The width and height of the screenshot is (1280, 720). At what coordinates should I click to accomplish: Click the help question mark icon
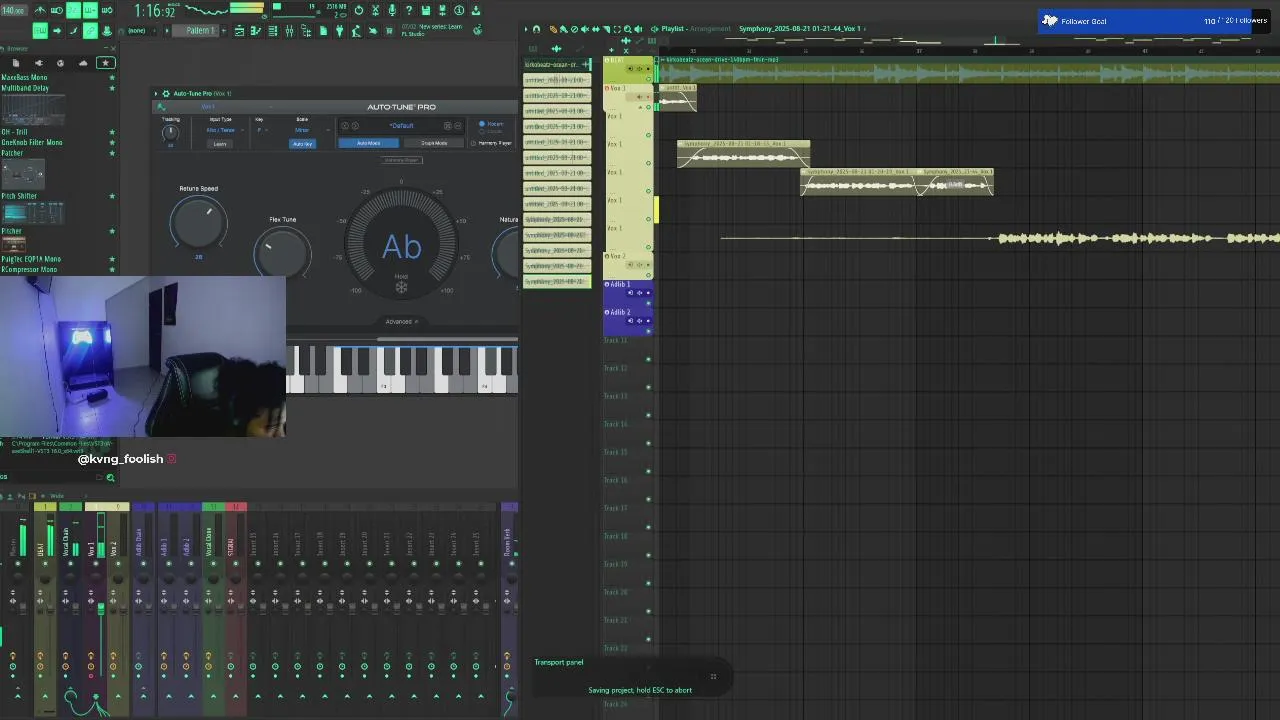(408, 9)
